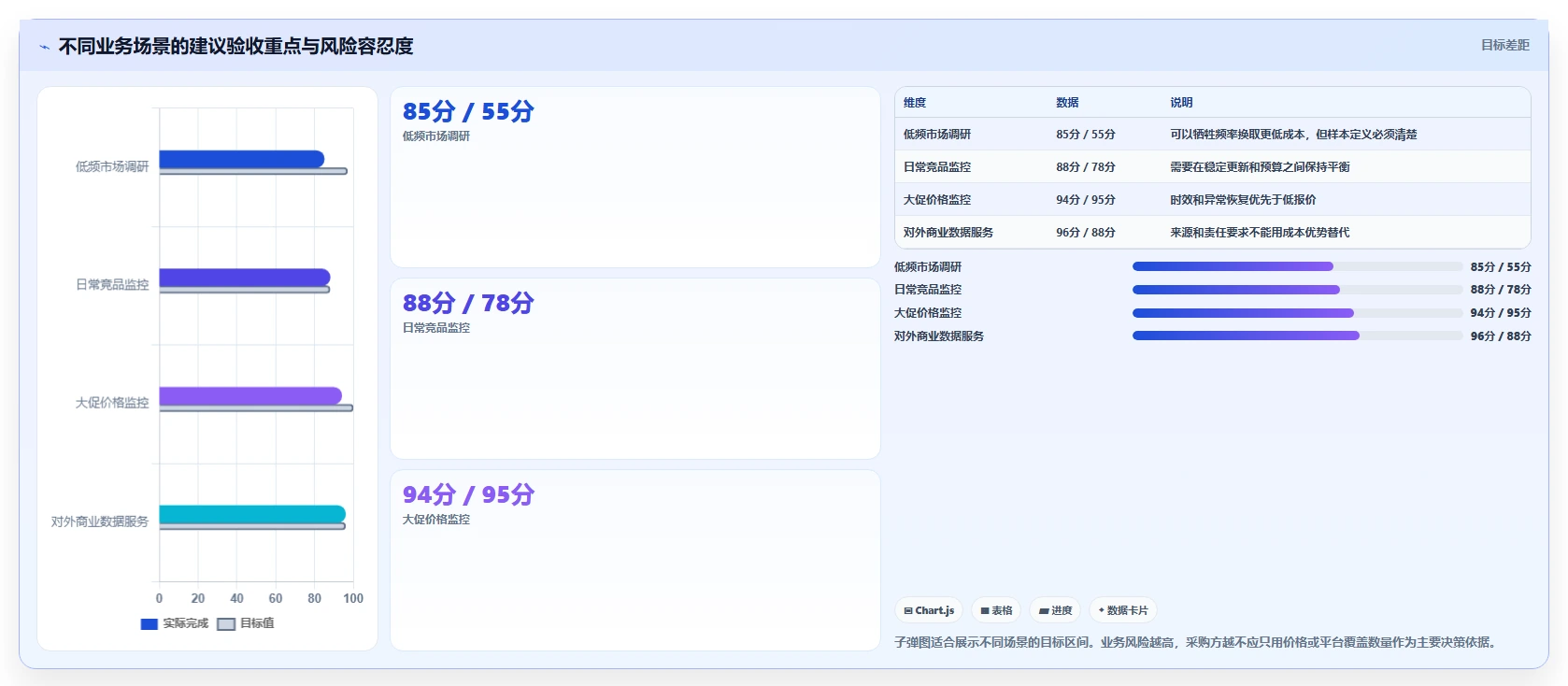Viewport: 1568px width, 686px height.
Task: Click the panel title 不同业务场景的建议验收重点与风险容忍度
Action: tap(235, 46)
